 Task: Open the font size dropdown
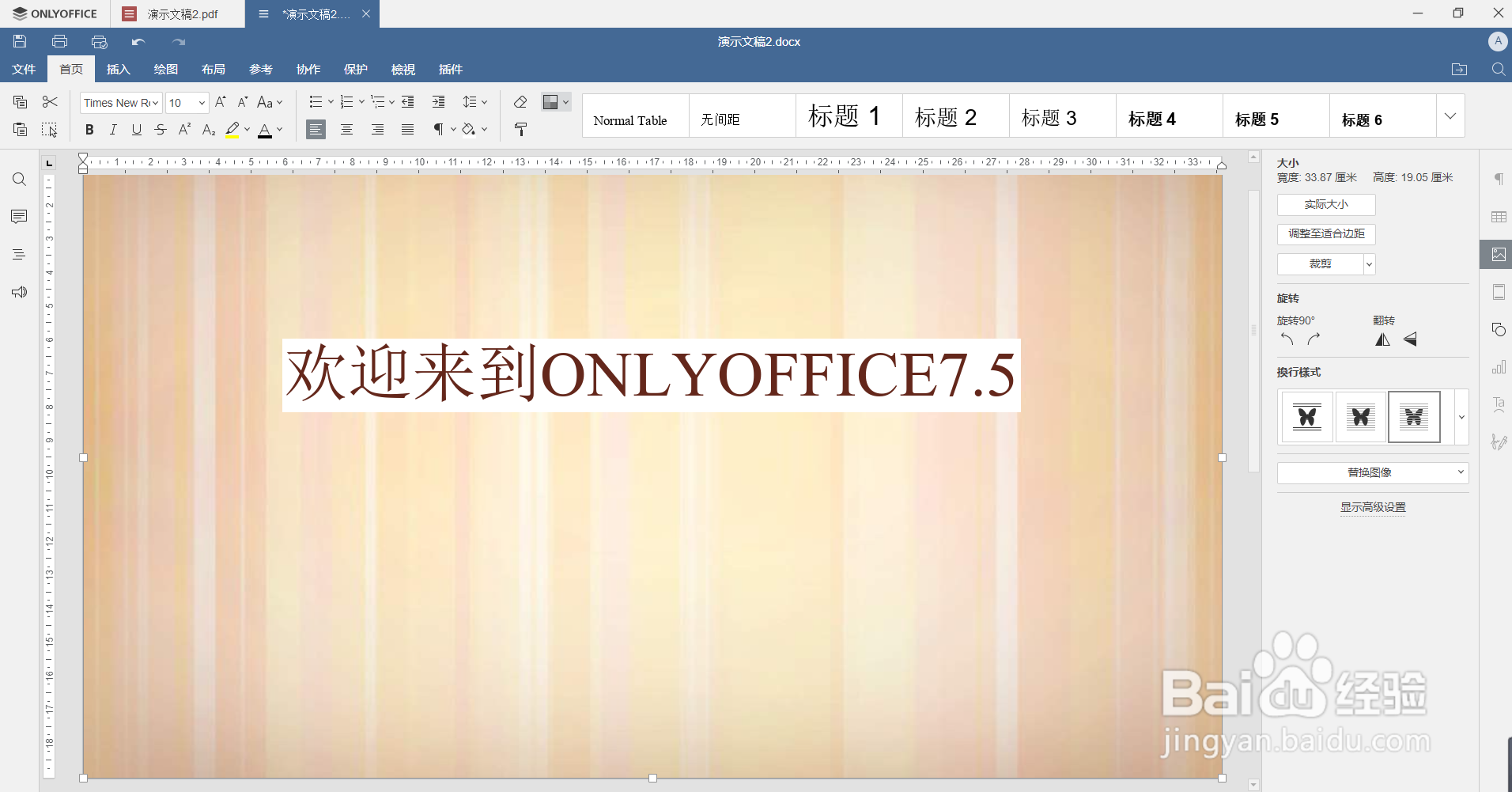202,103
